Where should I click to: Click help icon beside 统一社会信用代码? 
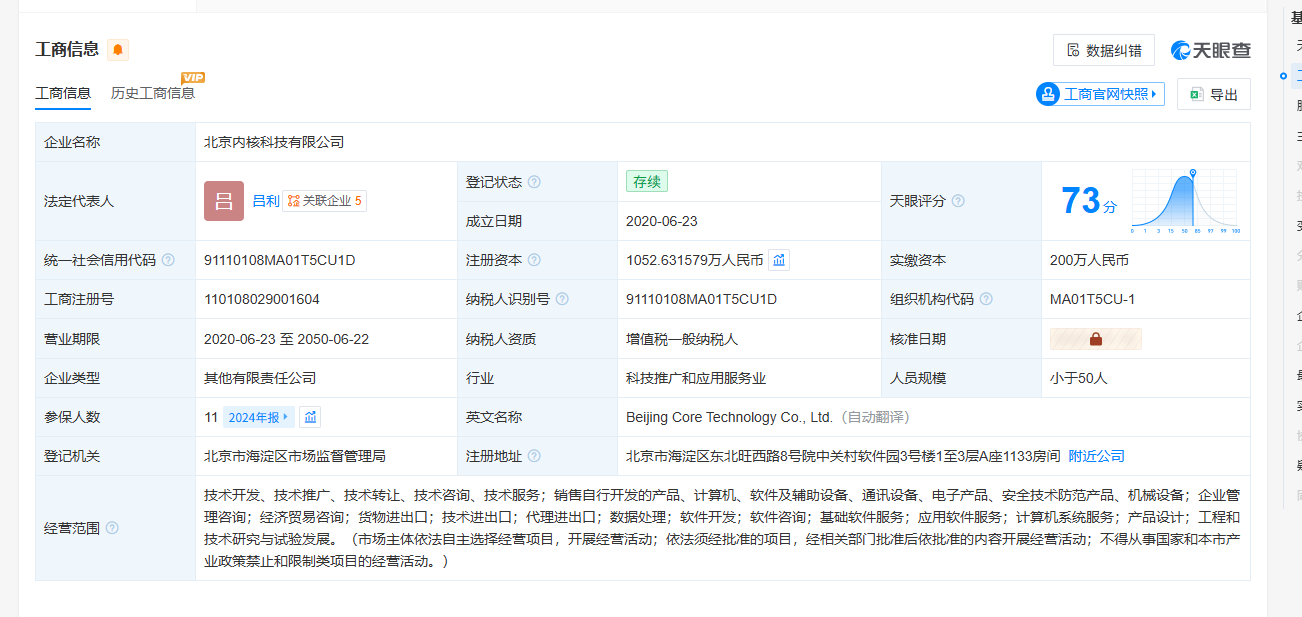pyautogui.click(x=168, y=260)
